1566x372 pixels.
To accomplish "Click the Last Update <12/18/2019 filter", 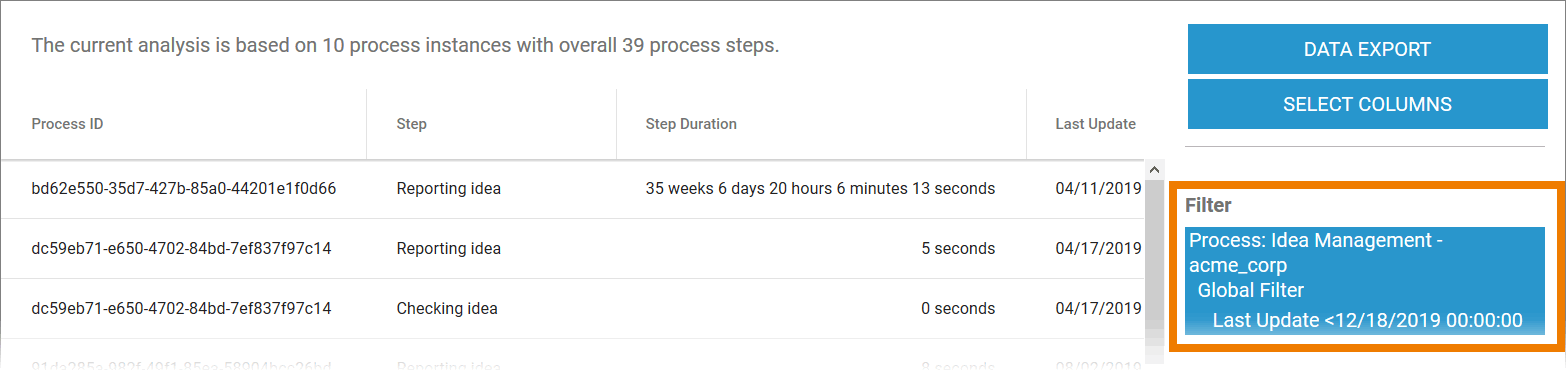I will 1367,320.
